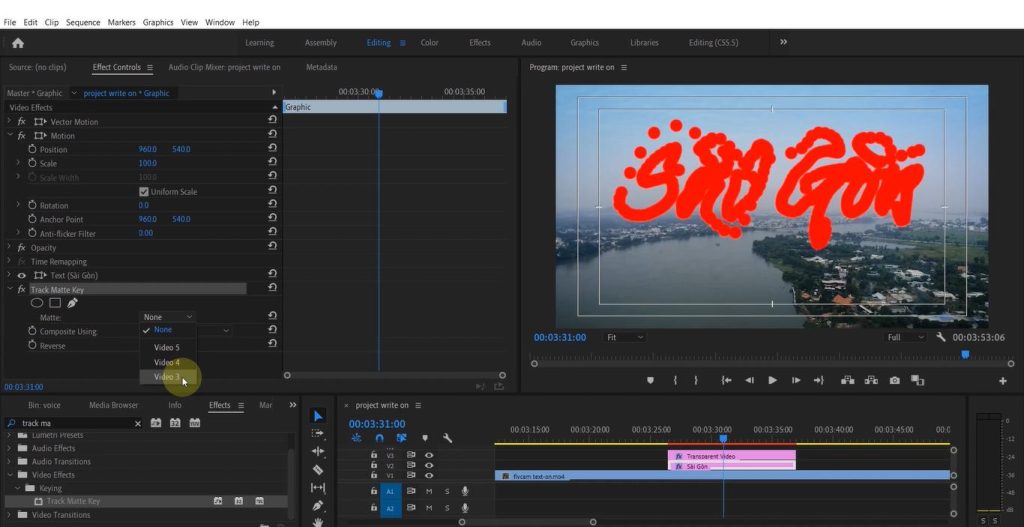Solo audio track A2
Viewport: 1024px width, 527px height.
[x=447, y=508]
